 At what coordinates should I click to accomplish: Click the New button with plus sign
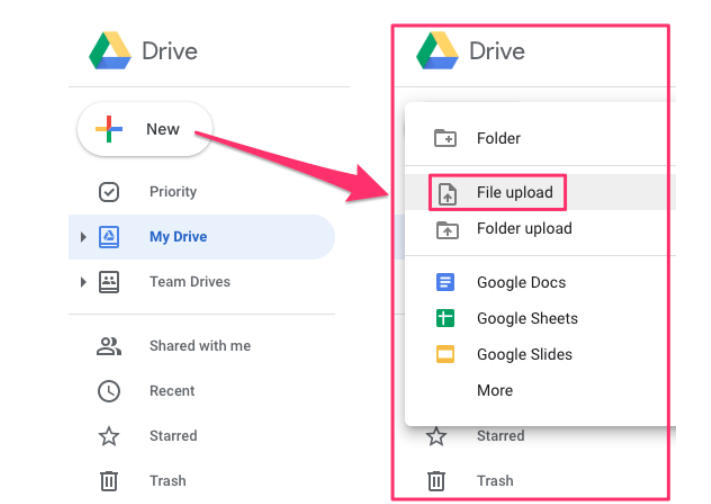[x=143, y=129]
